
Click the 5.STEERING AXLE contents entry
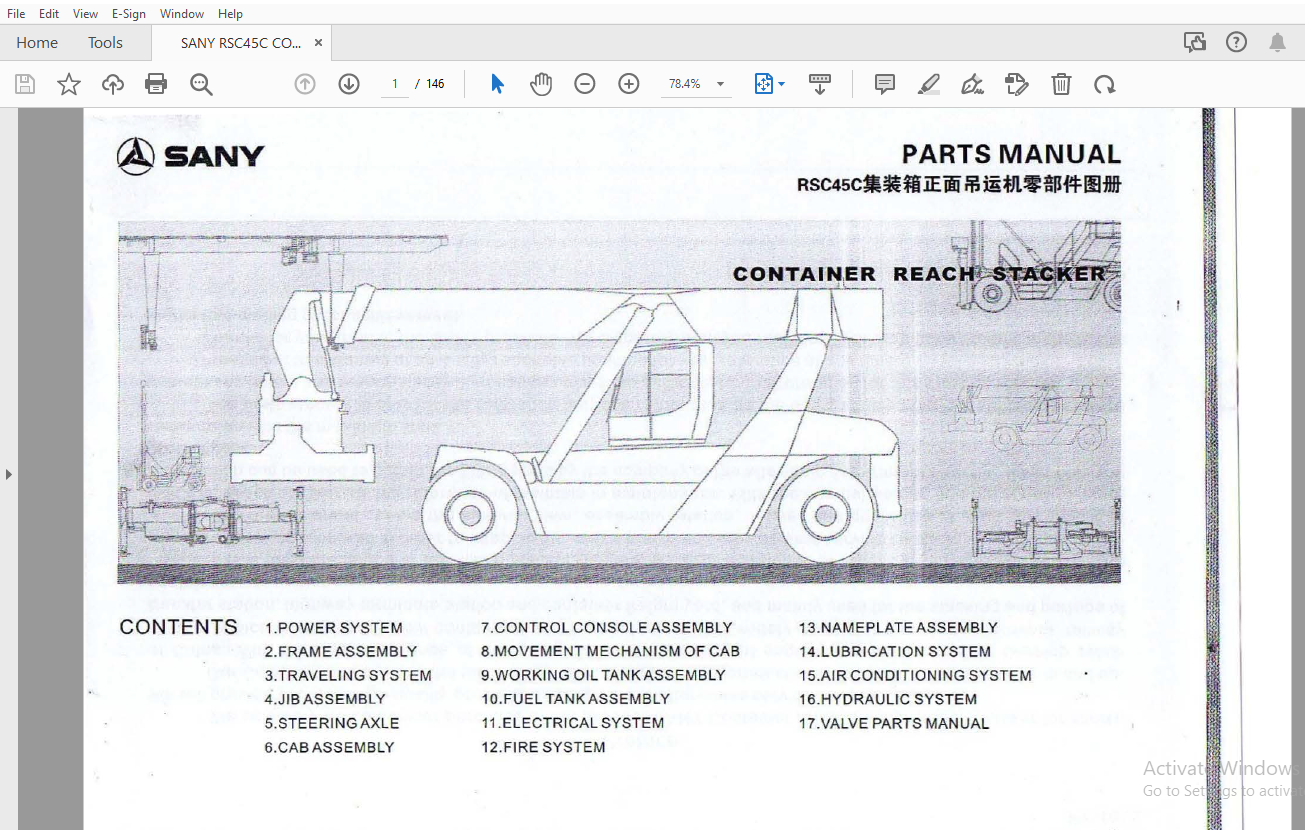(332, 723)
